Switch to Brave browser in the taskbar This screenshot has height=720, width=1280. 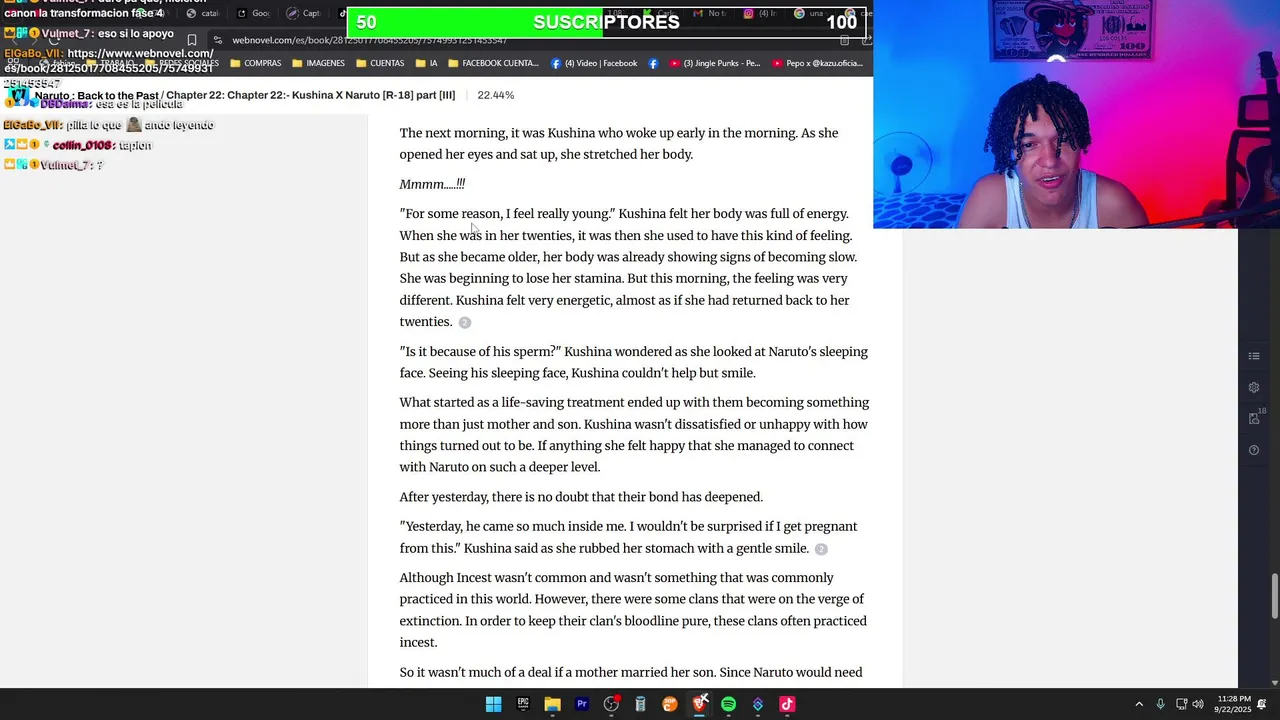pos(699,704)
